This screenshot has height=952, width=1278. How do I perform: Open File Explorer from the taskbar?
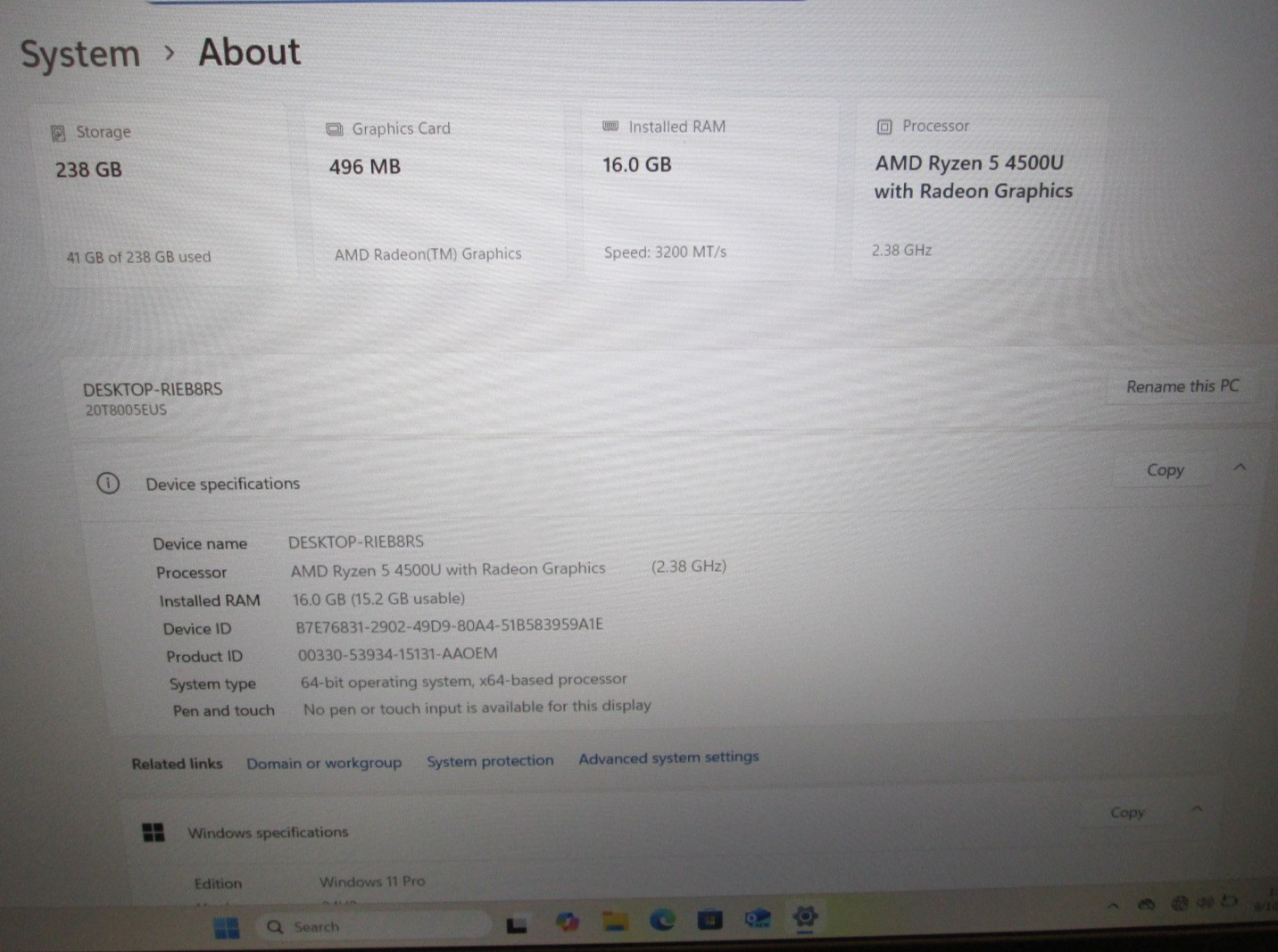(614, 921)
